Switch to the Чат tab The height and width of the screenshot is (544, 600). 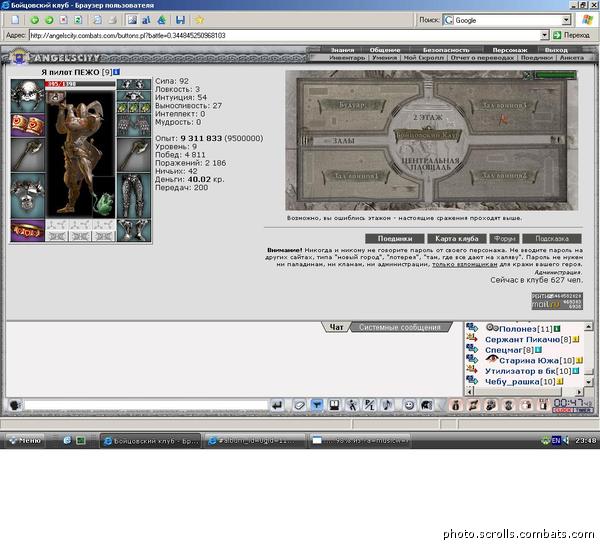pyautogui.click(x=336, y=327)
